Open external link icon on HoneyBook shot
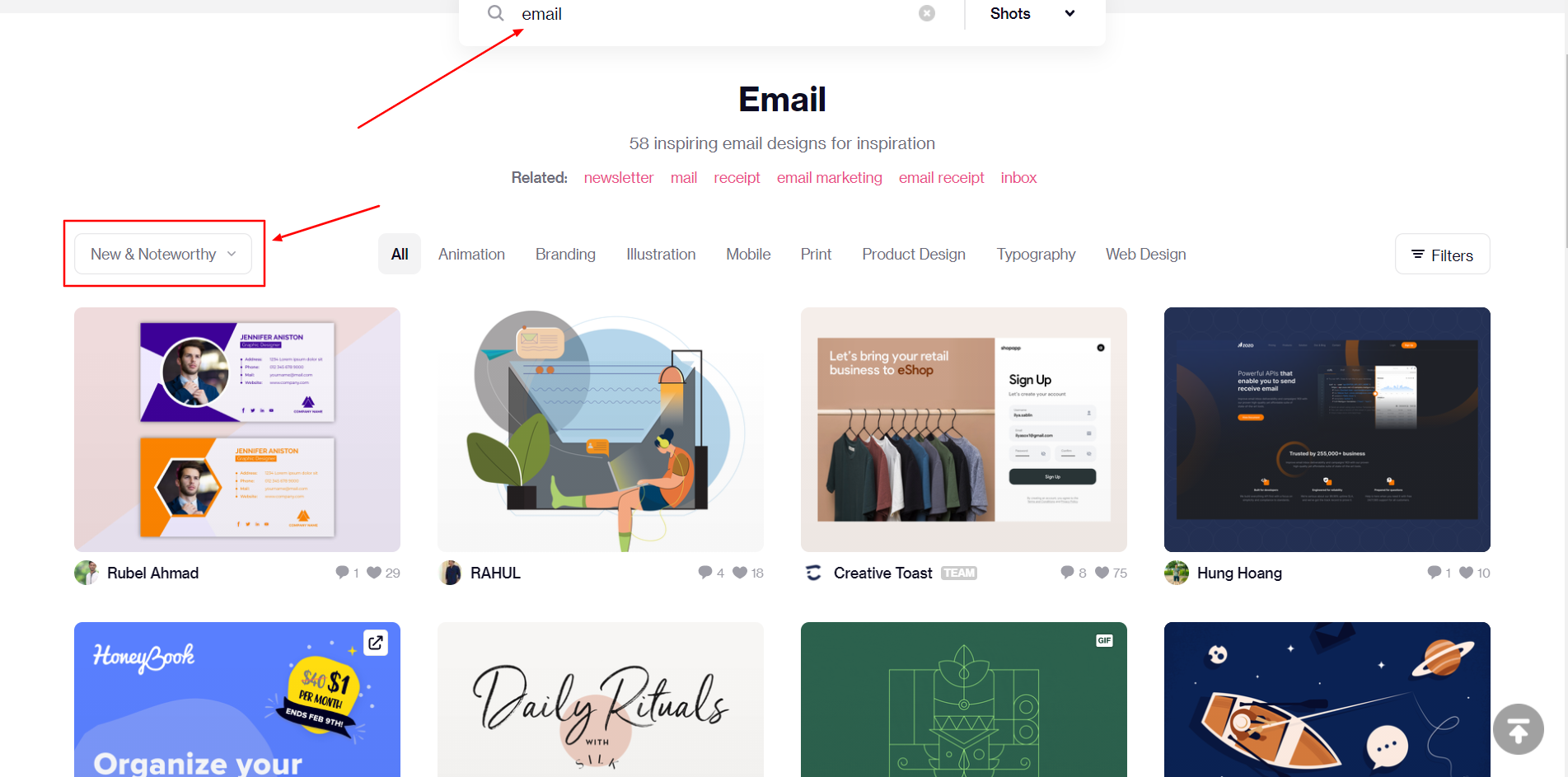 376,643
